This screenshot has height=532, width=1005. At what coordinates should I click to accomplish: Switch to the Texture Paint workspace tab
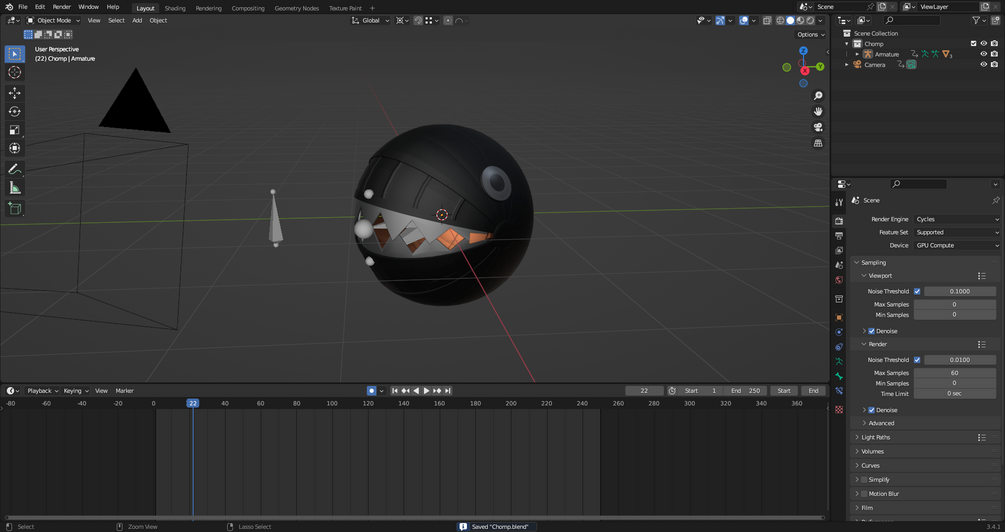click(345, 8)
